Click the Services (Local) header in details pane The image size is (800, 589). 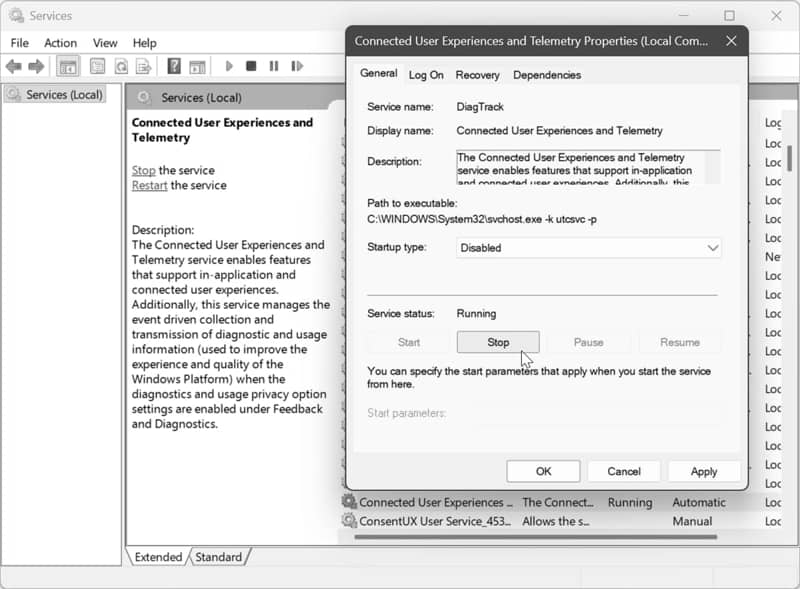click(201, 97)
